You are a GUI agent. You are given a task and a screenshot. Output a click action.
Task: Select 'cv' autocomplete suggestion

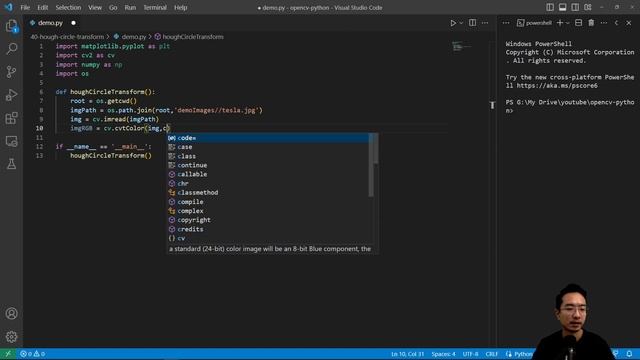coord(269,238)
